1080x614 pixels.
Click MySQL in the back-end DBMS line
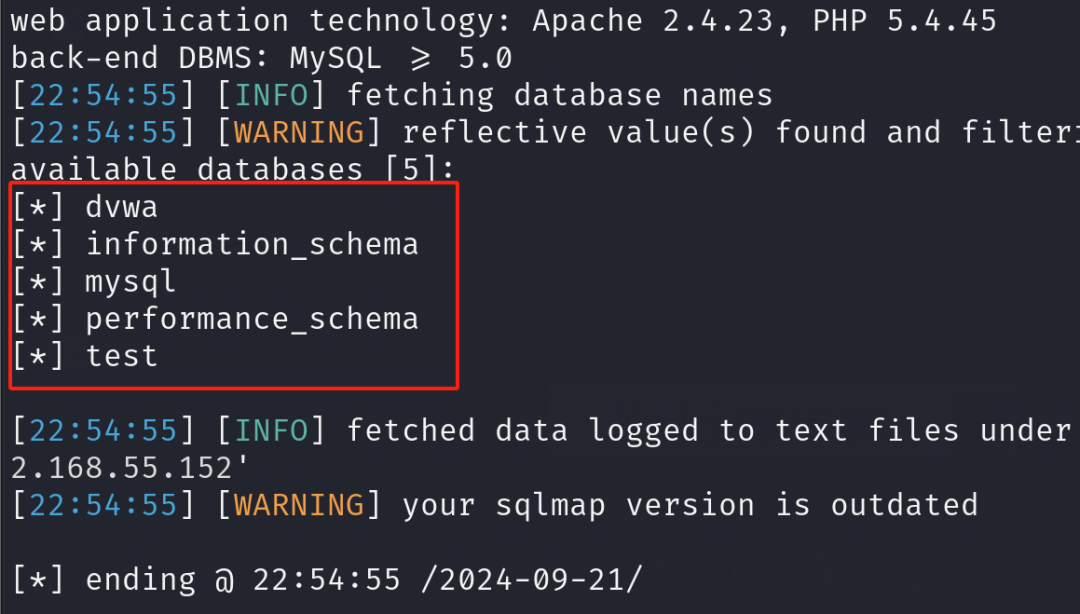coord(335,58)
